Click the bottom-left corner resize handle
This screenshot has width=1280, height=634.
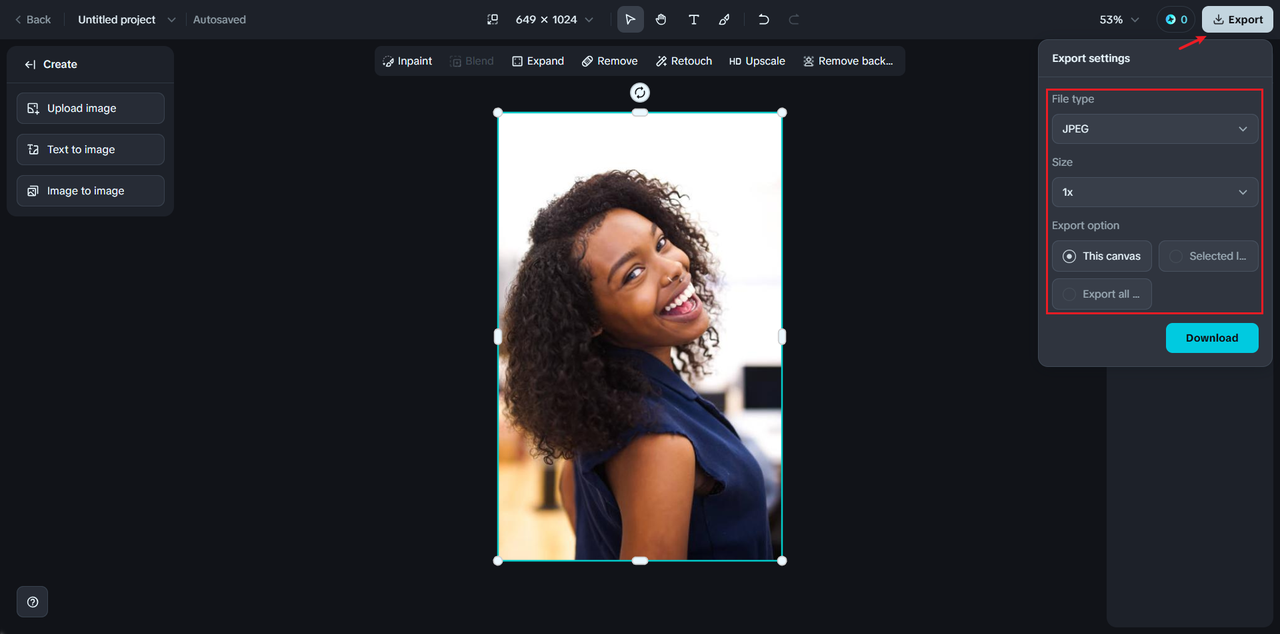pos(498,560)
